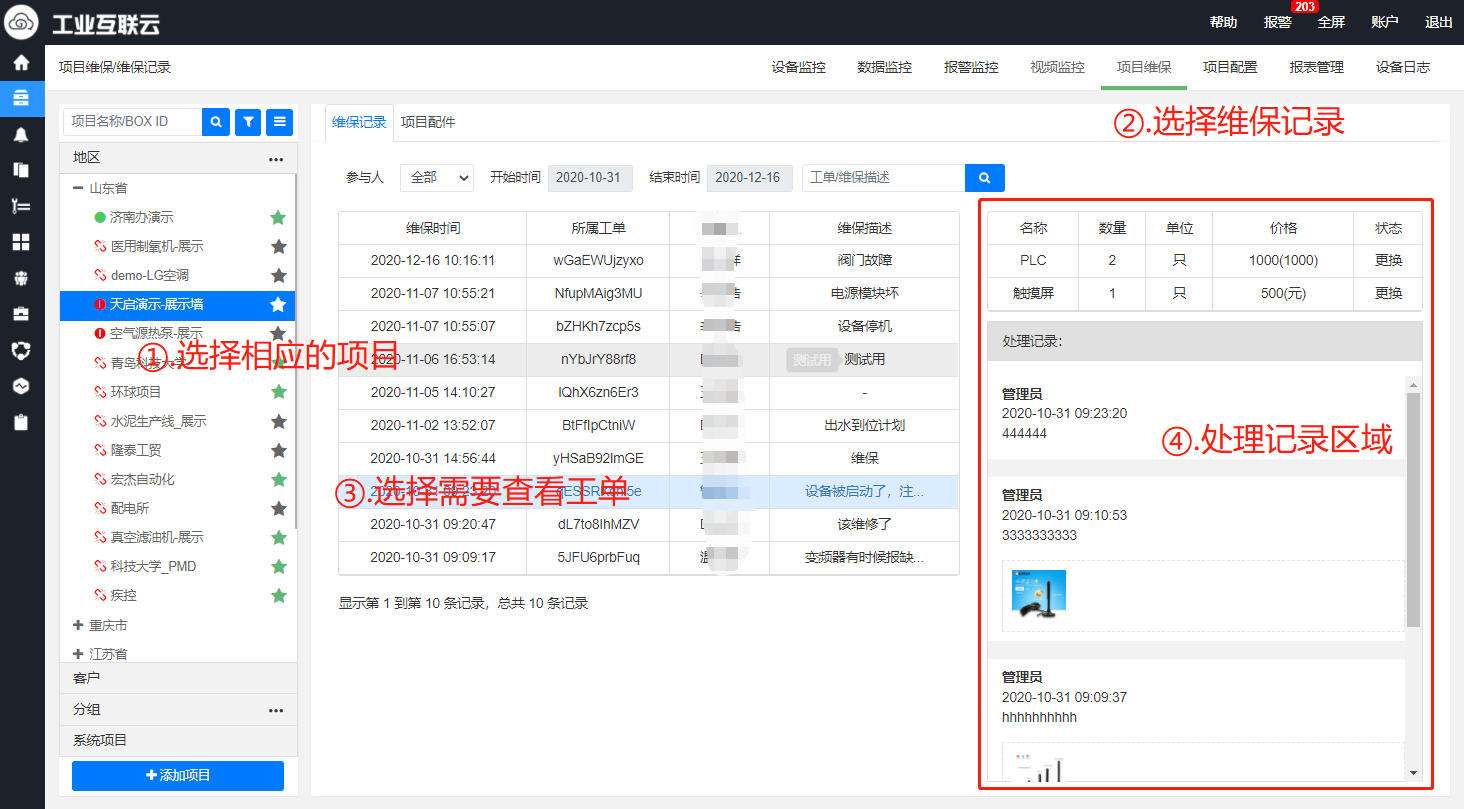Click the processing records vertical scrollbar
This screenshot has height=809, width=1464.
pyautogui.click(x=1413, y=510)
